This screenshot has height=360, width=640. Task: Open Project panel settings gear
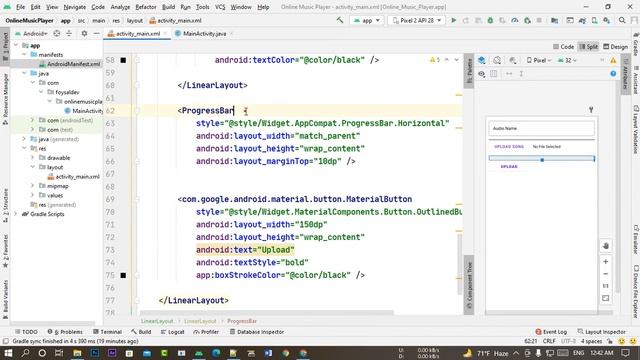[84, 33]
